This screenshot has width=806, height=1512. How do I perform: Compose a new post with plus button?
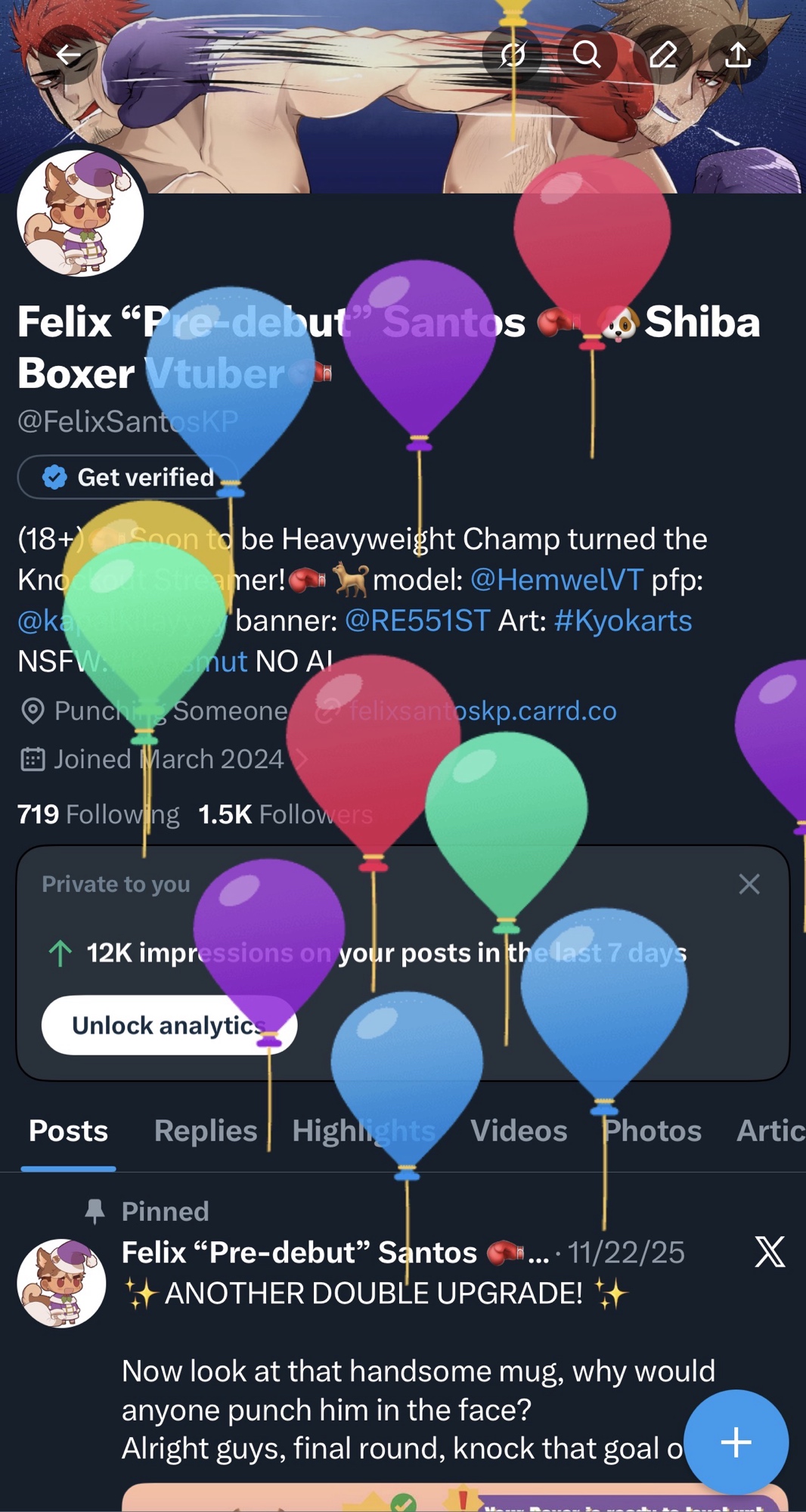coord(736,1442)
